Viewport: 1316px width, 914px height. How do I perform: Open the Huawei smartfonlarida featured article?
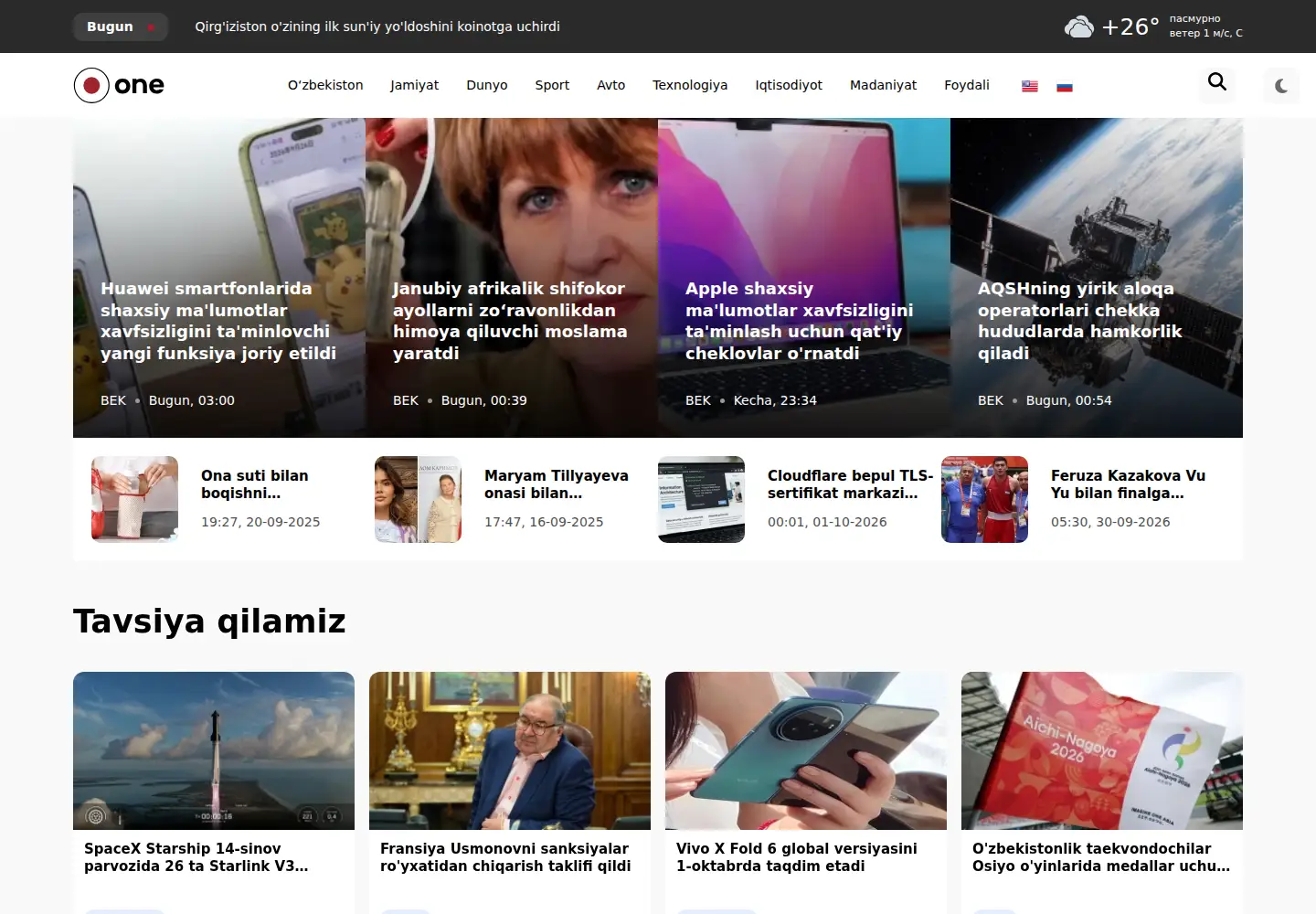point(218,321)
